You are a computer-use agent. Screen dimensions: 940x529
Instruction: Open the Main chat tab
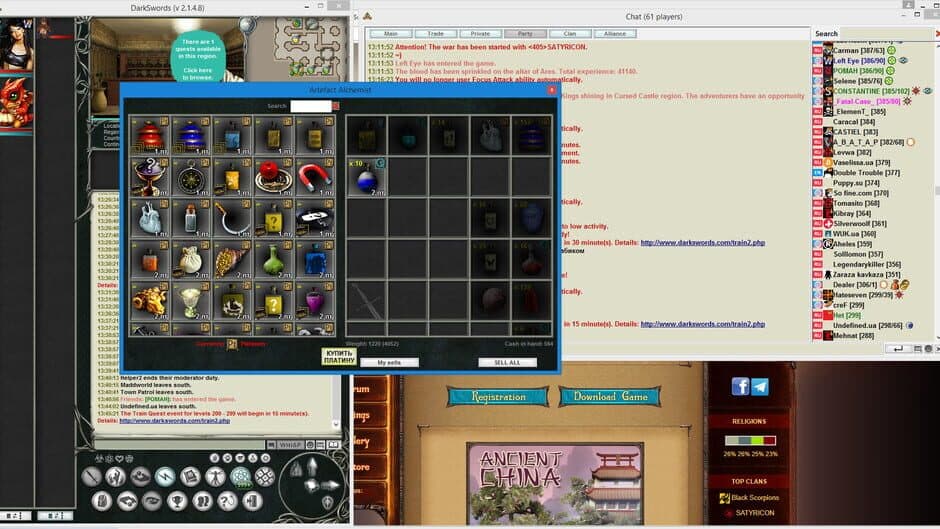click(x=391, y=34)
